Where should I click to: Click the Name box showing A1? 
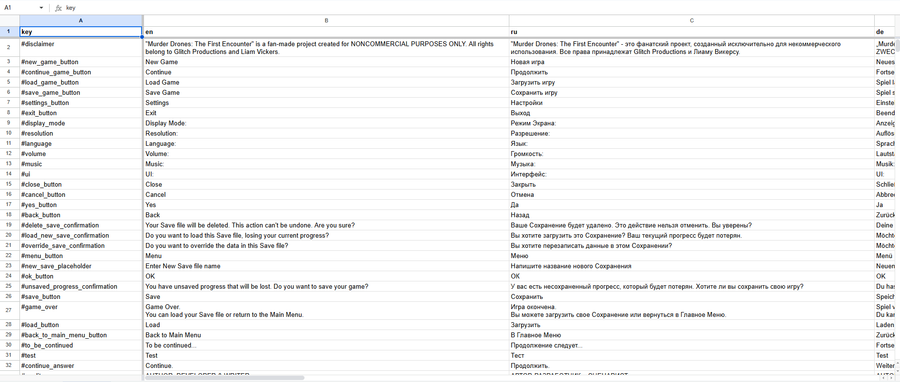click(20, 8)
